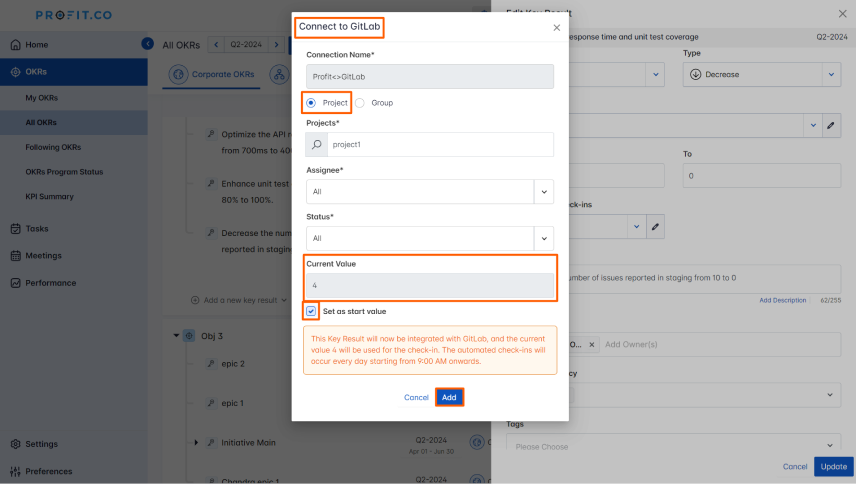Click the Performance chart icon
The image size is (856, 484).
pos(15,283)
